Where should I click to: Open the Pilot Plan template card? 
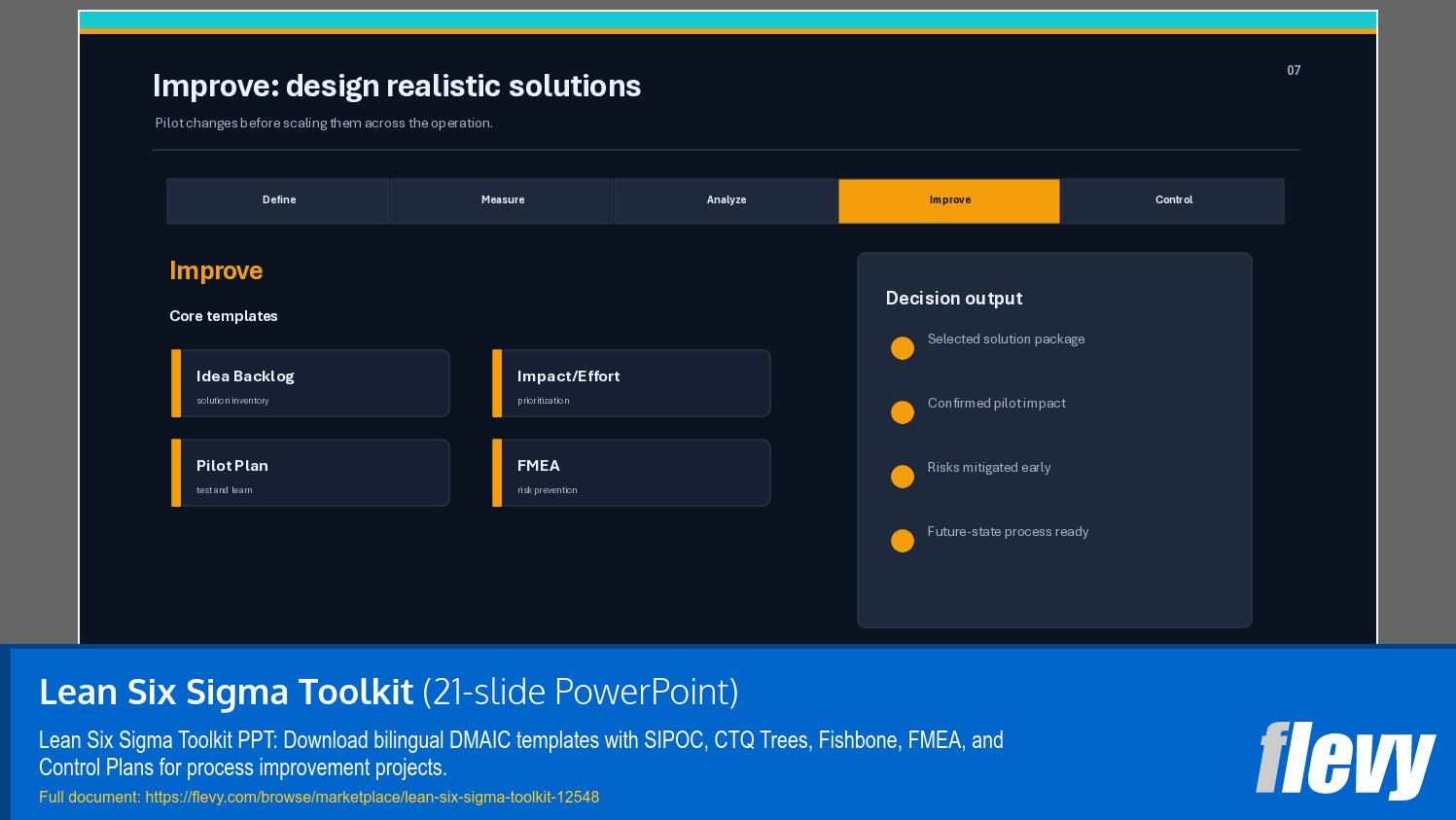310,473
